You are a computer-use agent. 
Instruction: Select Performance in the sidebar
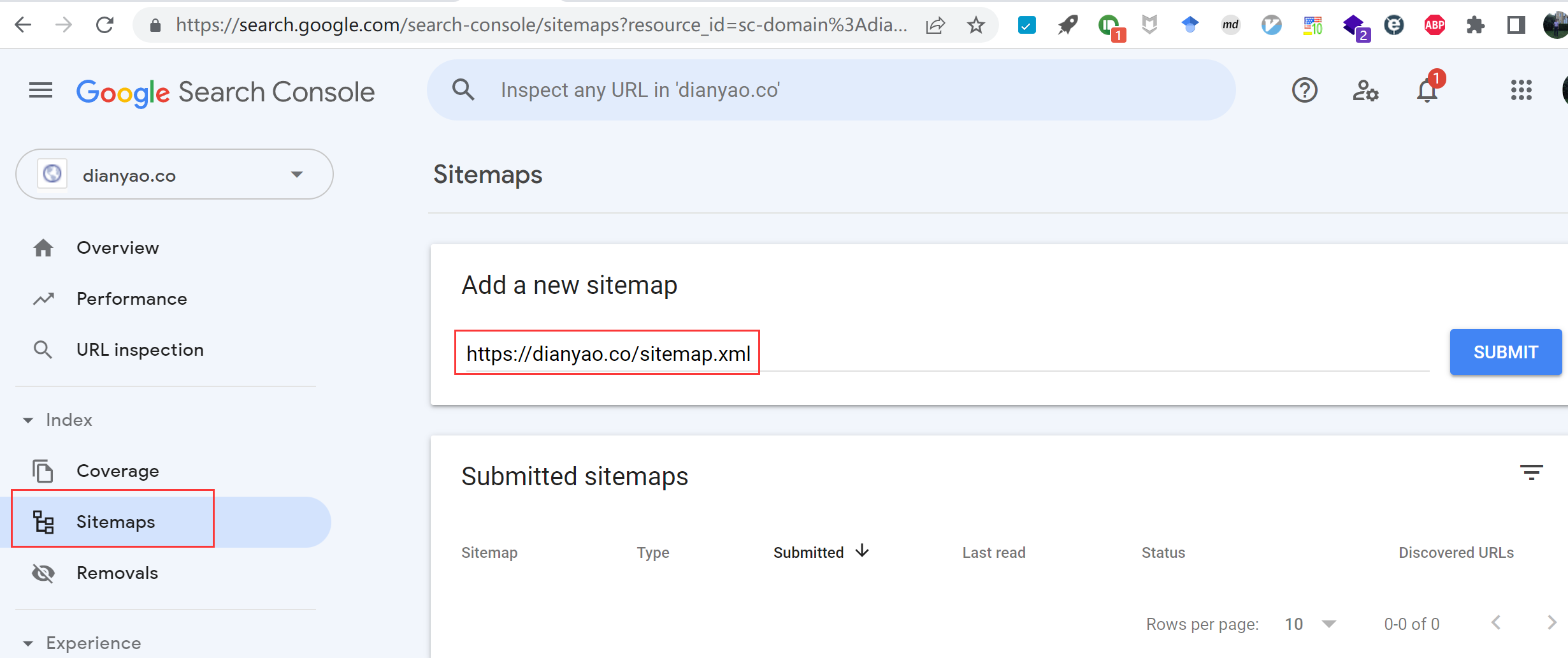132,298
